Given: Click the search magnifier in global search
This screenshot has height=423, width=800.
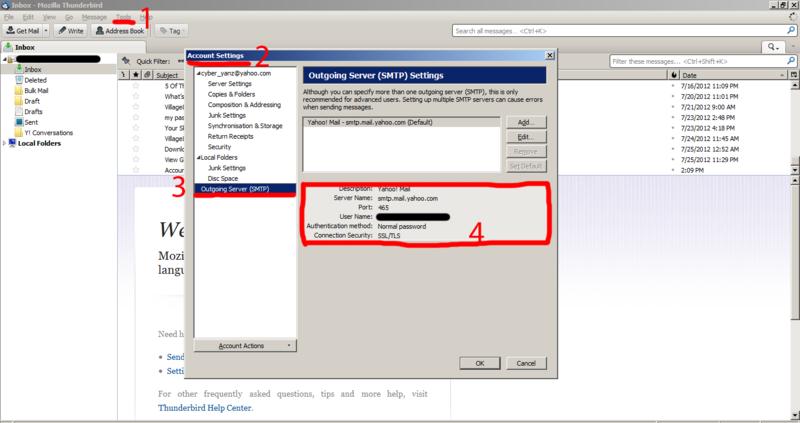Looking at the screenshot, I should click(790, 31).
